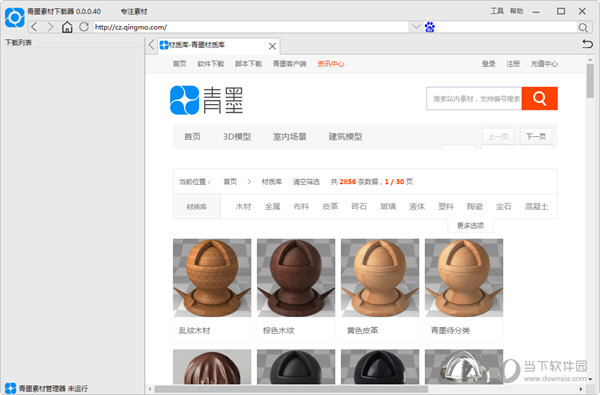Click the undo arrow icon at tab bar right

click(587, 44)
